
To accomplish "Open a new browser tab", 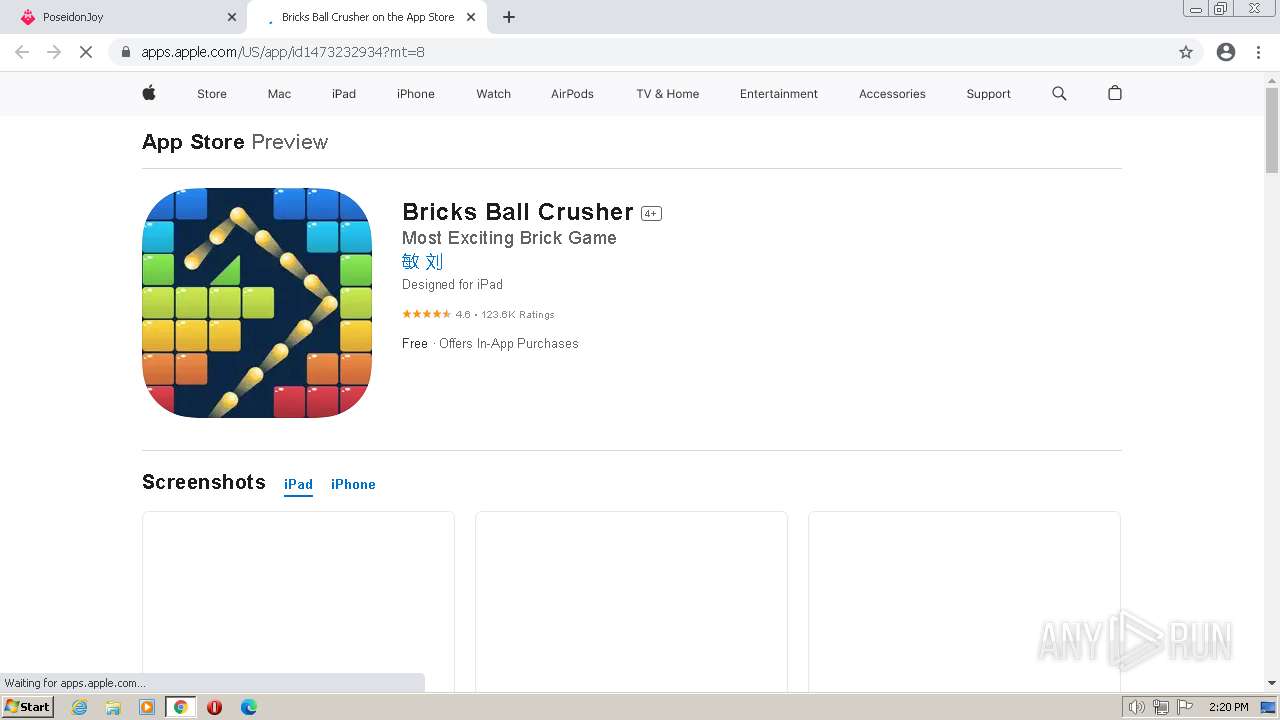I will coord(508,17).
